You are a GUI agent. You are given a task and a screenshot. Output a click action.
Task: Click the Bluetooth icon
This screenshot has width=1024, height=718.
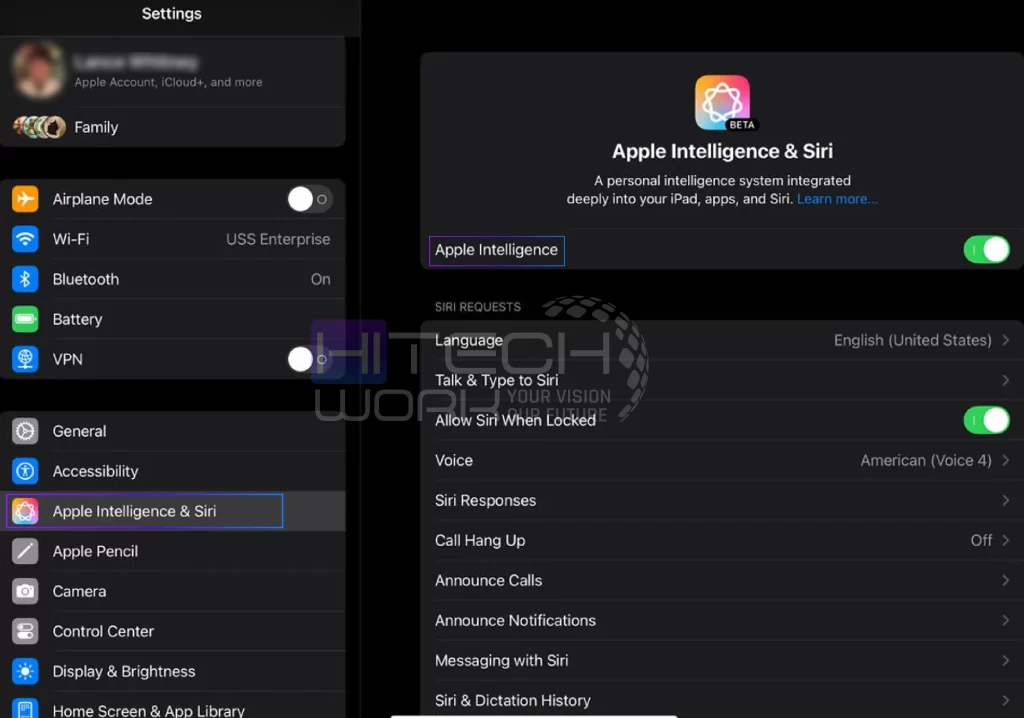pyautogui.click(x=25, y=279)
